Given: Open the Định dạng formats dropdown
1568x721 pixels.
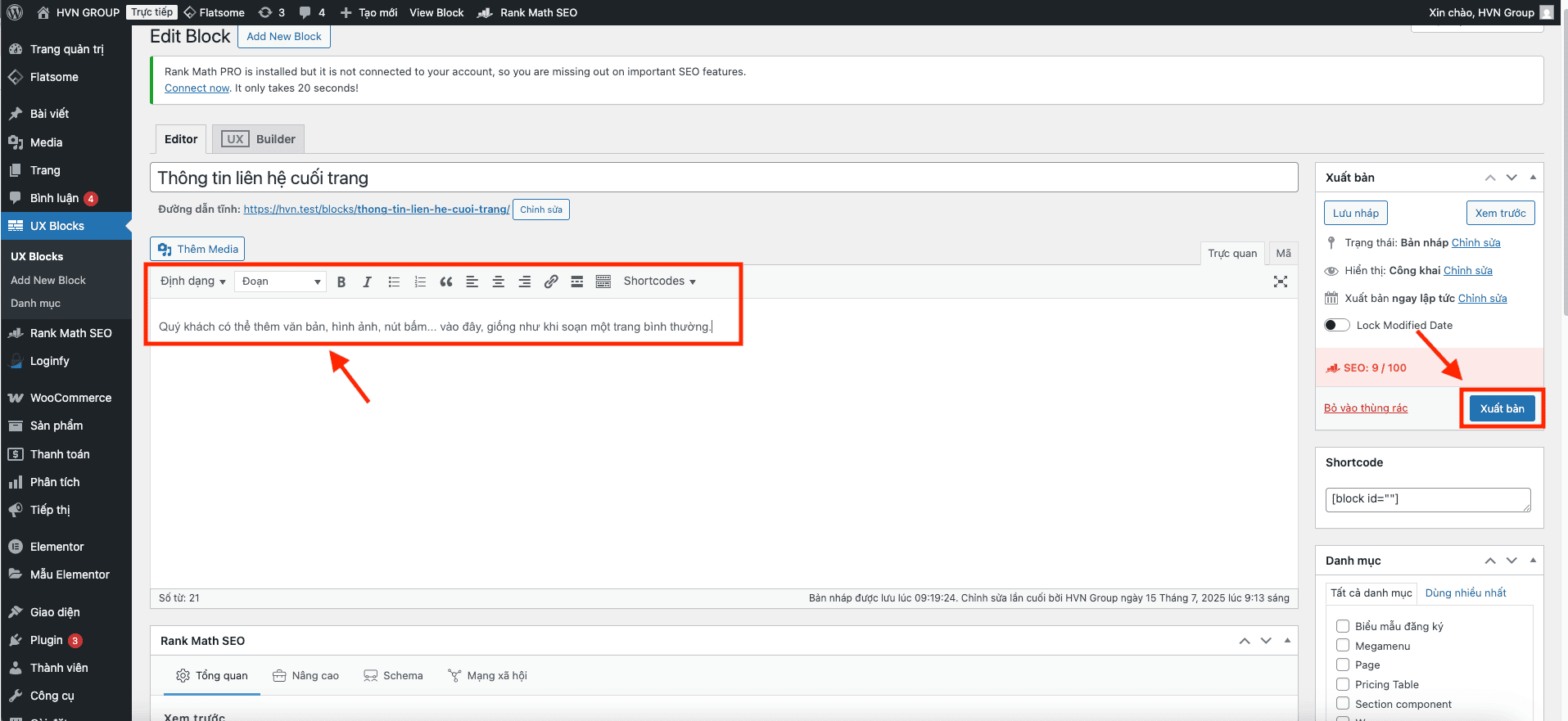Looking at the screenshot, I should [192, 282].
